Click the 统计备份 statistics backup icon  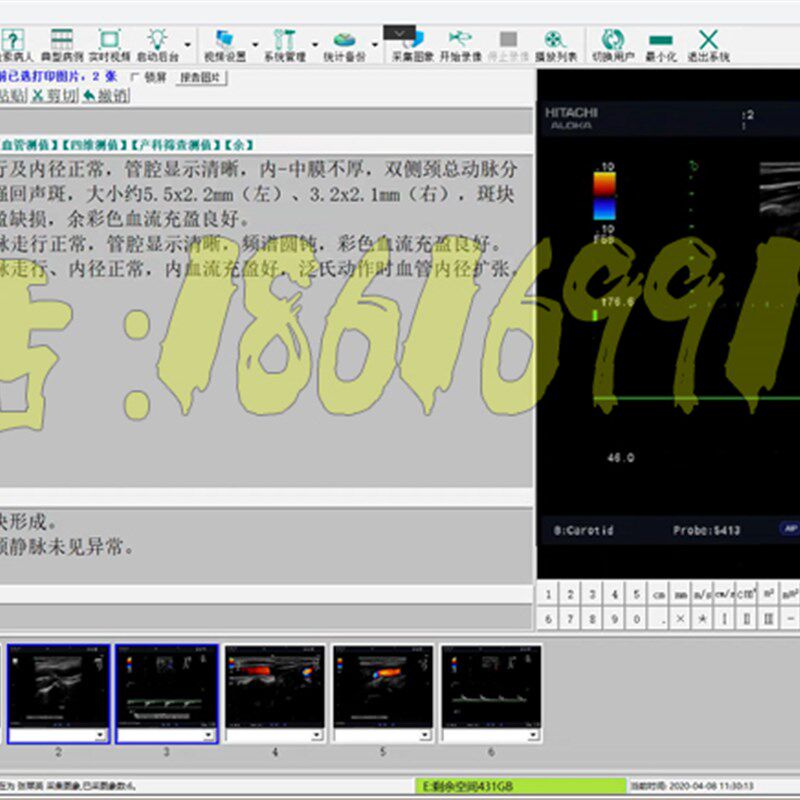point(344,44)
